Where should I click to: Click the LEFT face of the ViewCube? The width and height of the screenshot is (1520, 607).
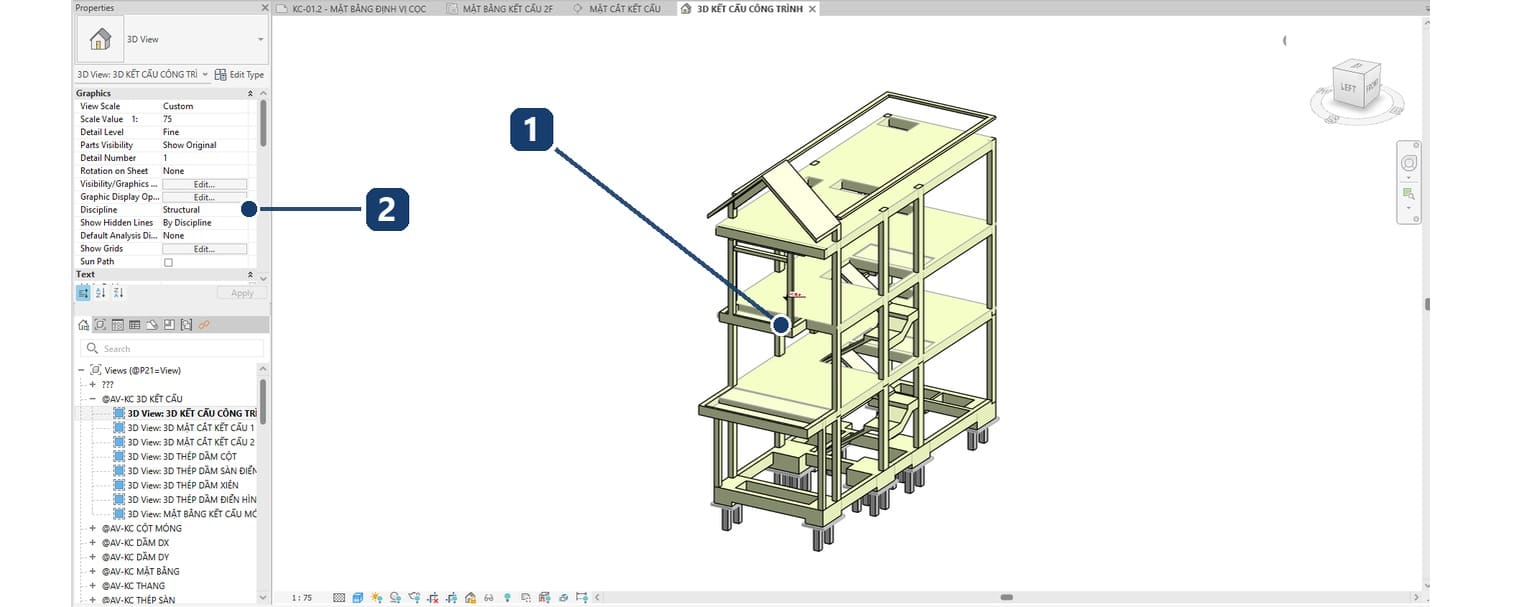tap(1348, 88)
